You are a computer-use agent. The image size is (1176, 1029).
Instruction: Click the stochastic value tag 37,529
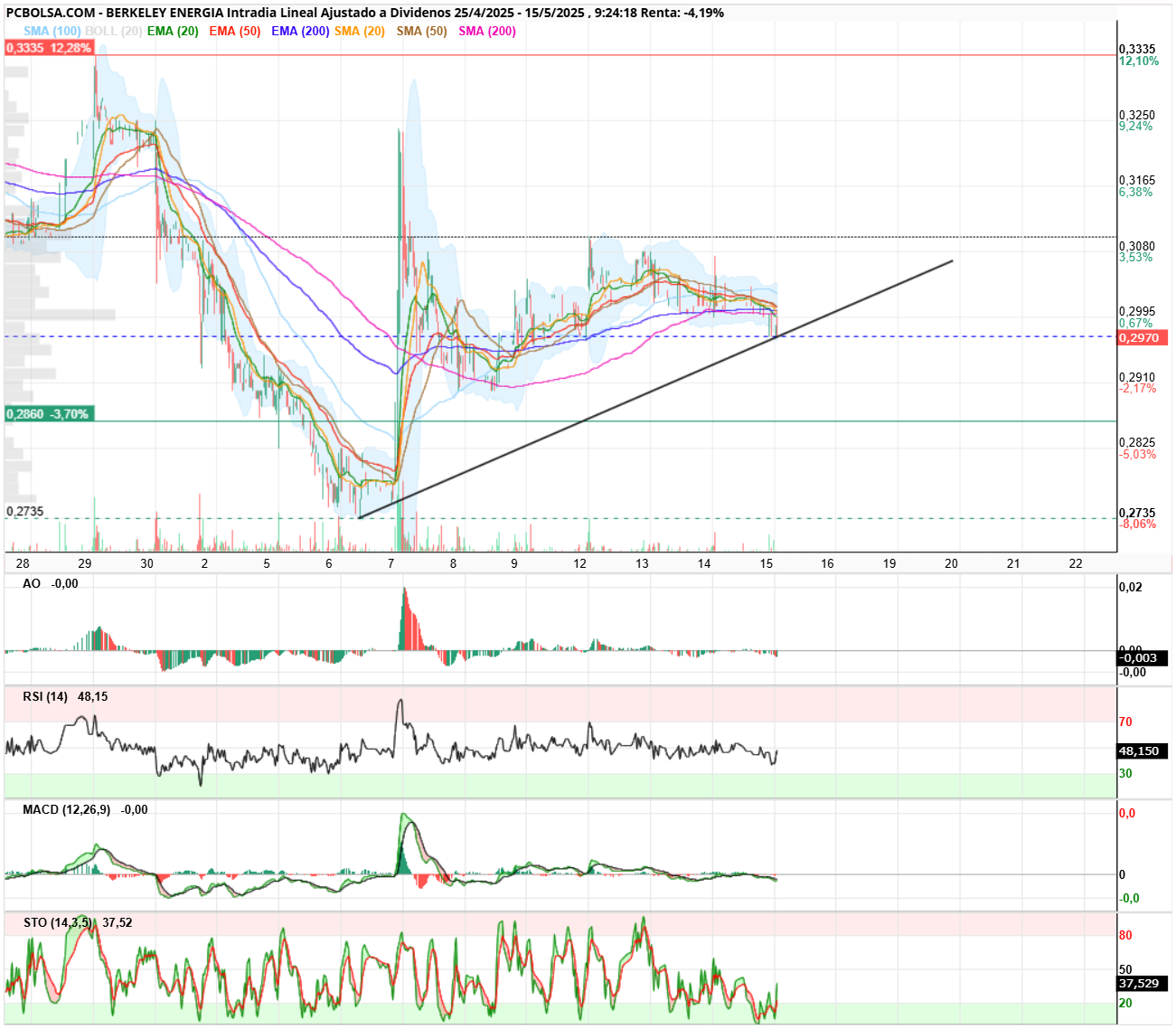[x=1143, y=983]
